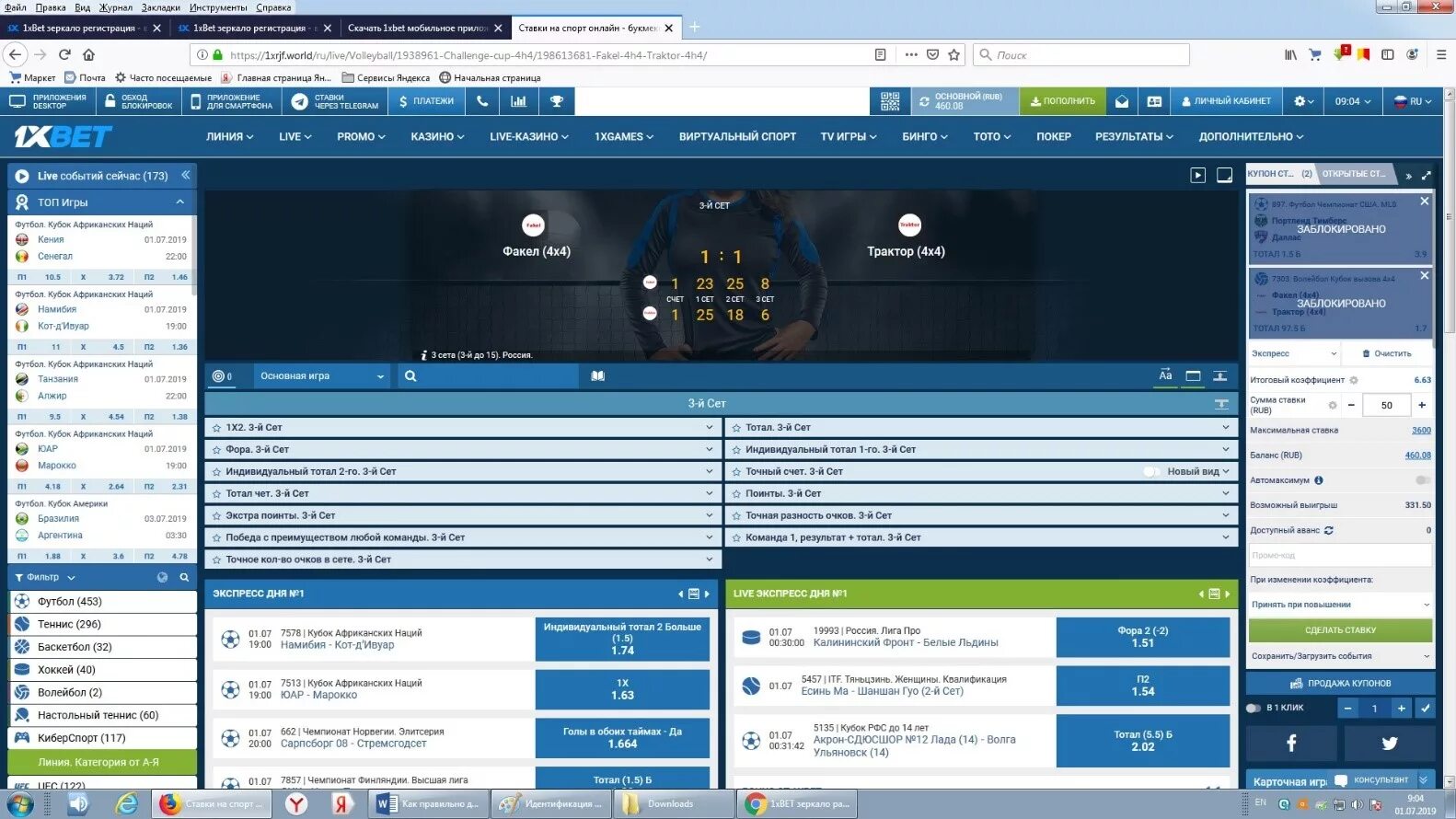
Task: Expand the Фильтр dropdown in sidebar
Action: click(x=45, y=577)
